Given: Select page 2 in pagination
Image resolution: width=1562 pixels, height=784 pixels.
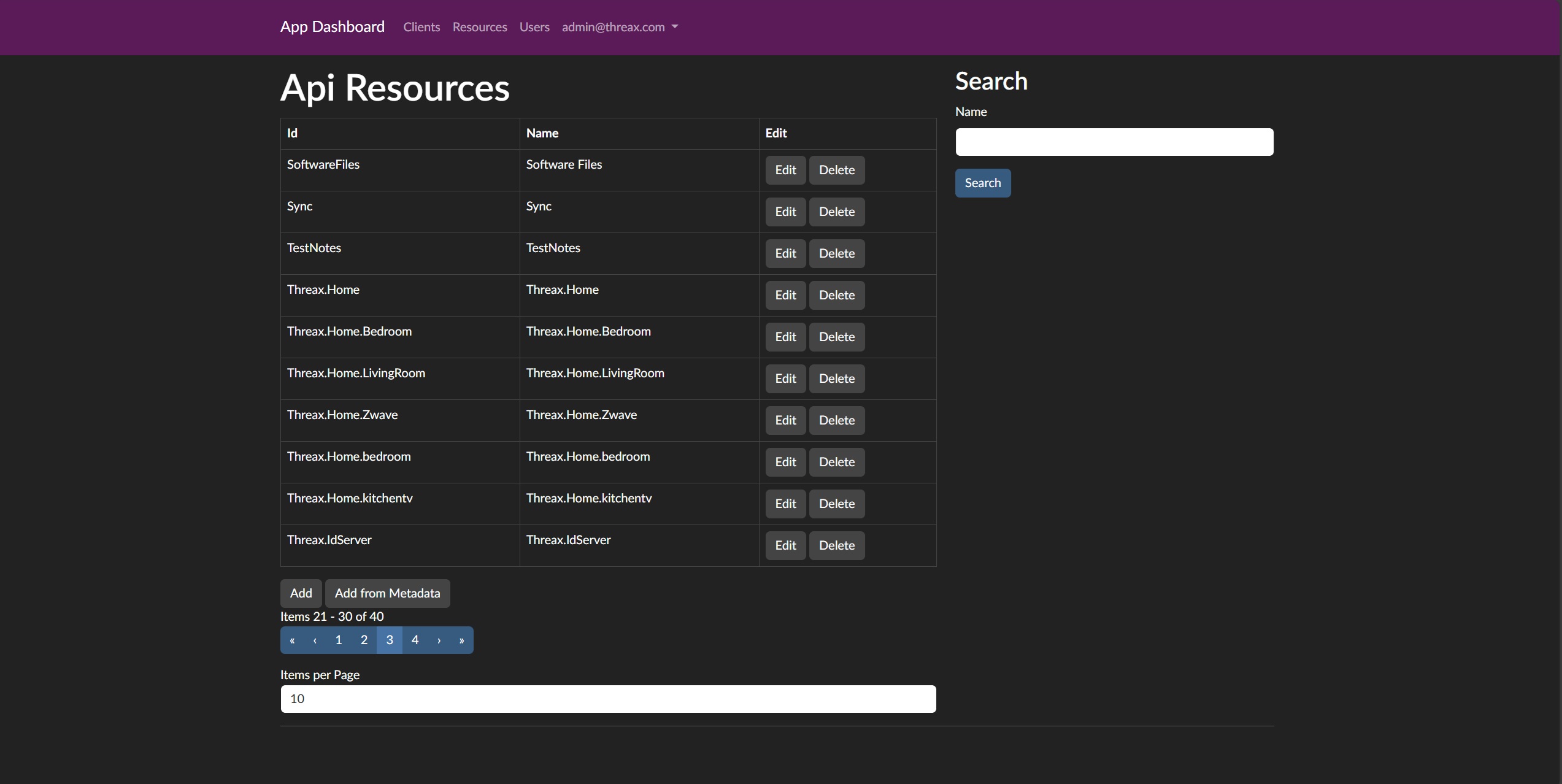Looking at the screenshot, I should 364,640.
